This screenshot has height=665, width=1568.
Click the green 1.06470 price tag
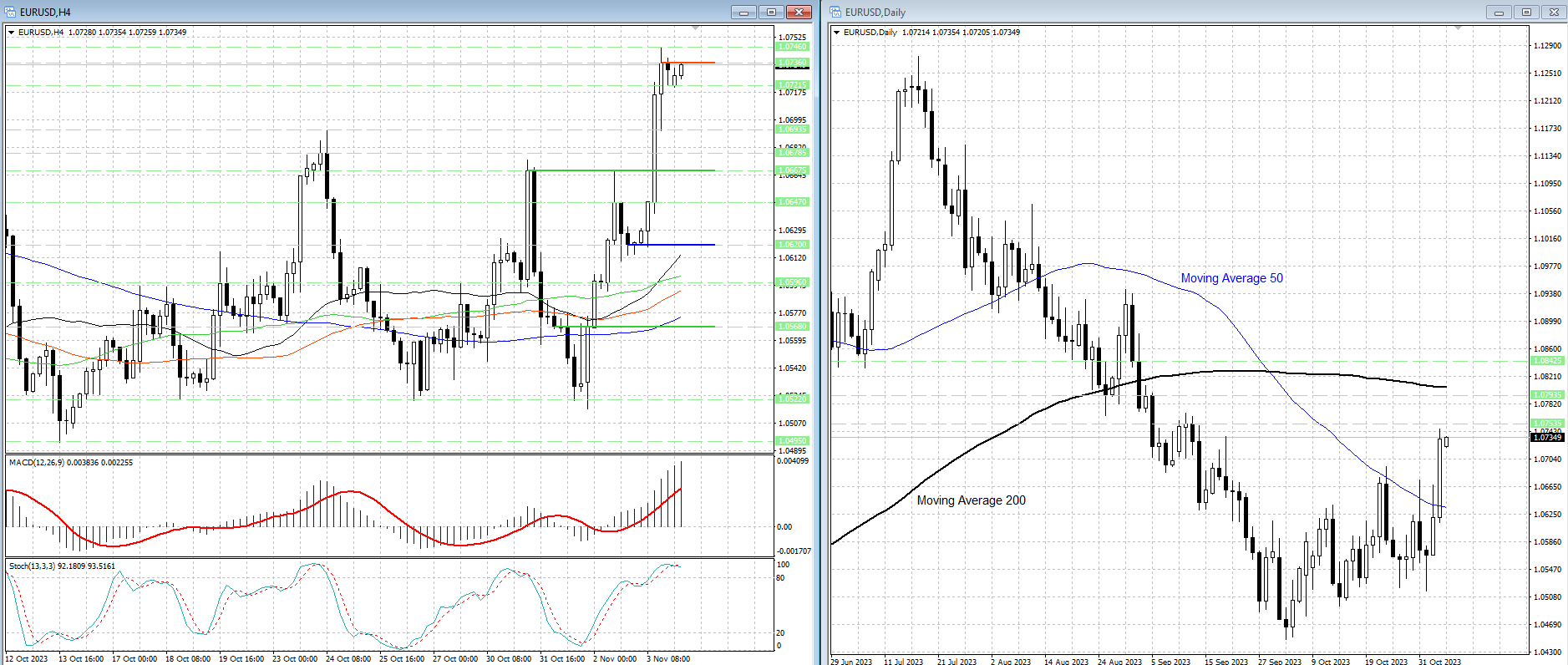coord(793,202)
